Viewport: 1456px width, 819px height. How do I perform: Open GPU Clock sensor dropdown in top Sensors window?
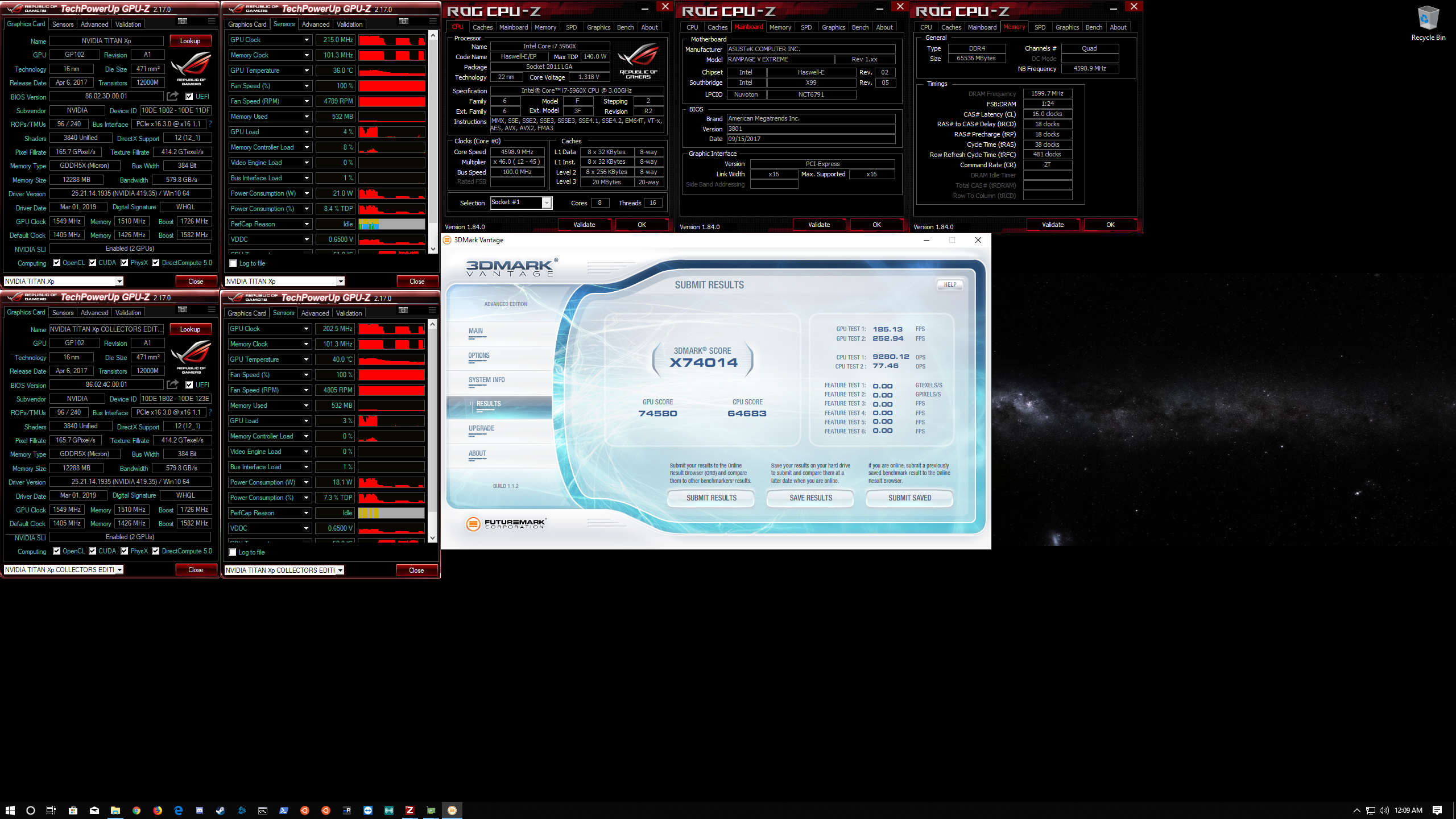(307, 40)
